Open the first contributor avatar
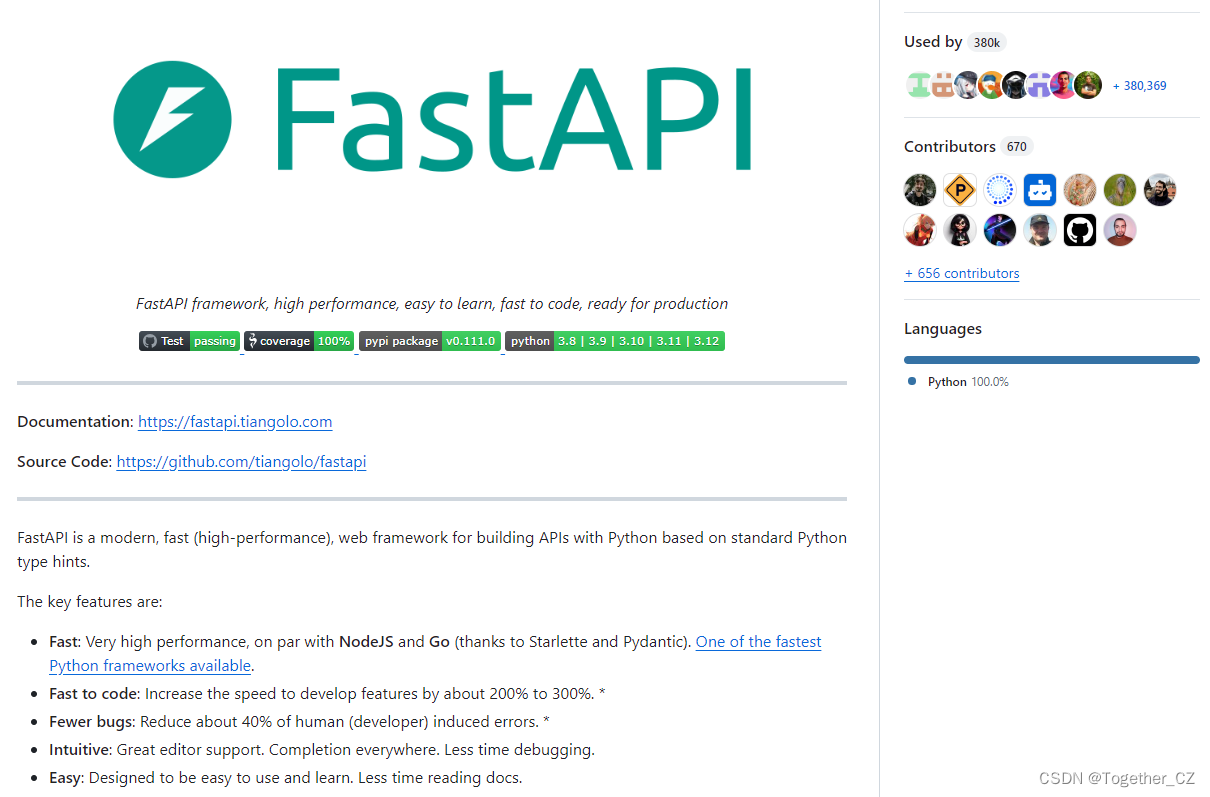Viewport: 1210px width, 797px height. coord(920,189)
